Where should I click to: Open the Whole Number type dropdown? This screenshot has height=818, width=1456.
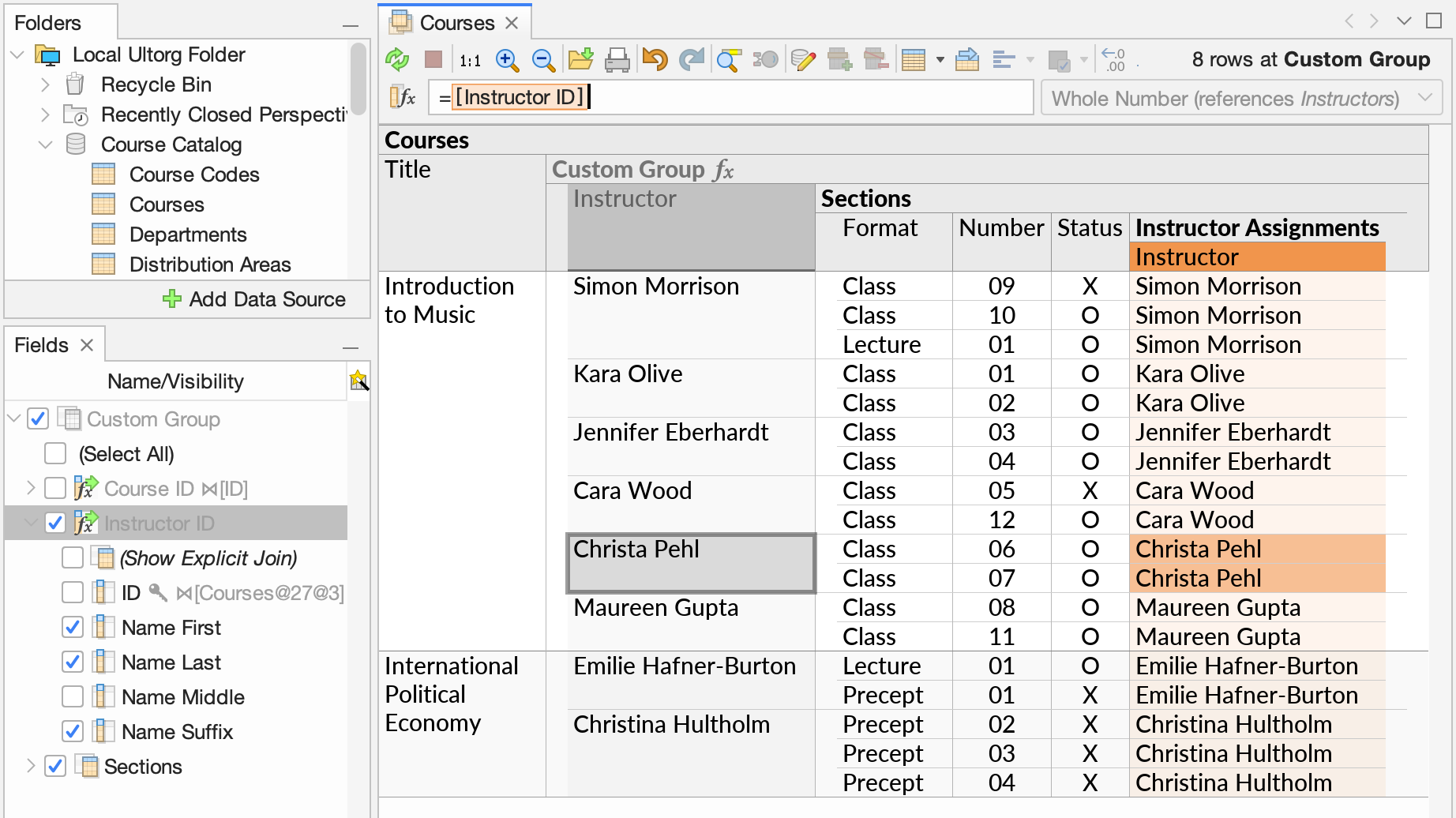pos(1426,98)
